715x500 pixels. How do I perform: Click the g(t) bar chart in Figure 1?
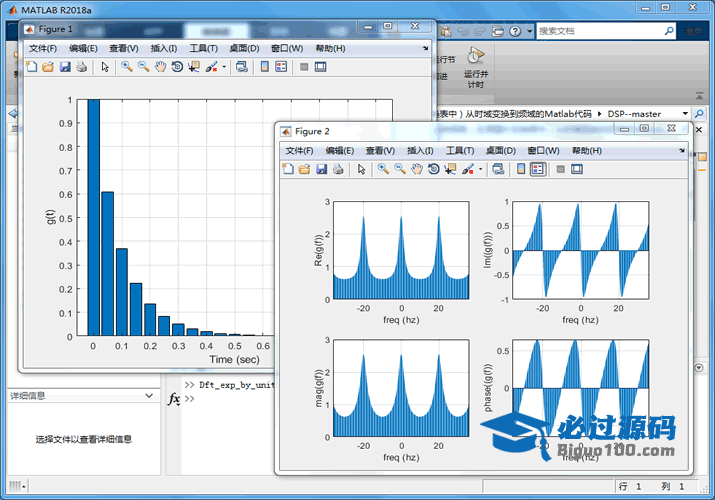(176, 217)
